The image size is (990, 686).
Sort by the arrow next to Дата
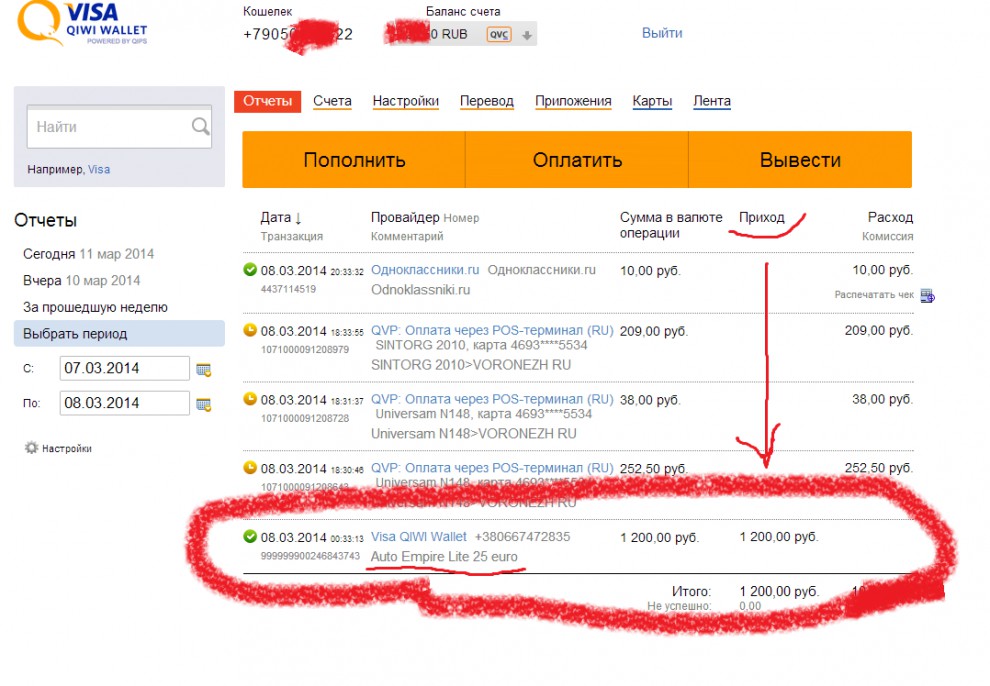click(298, 218)
